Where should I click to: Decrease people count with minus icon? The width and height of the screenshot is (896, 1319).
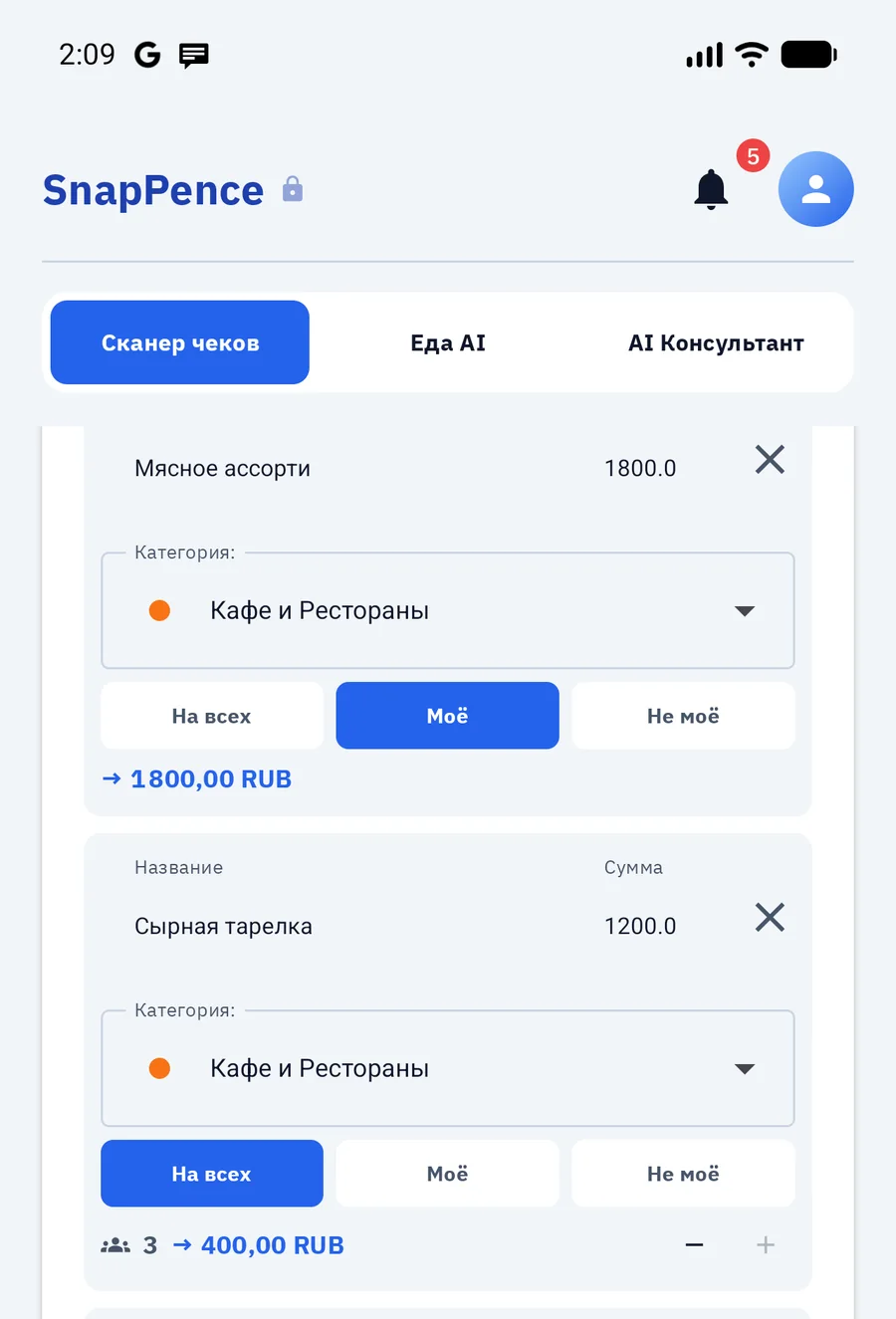click(695, 1244)
